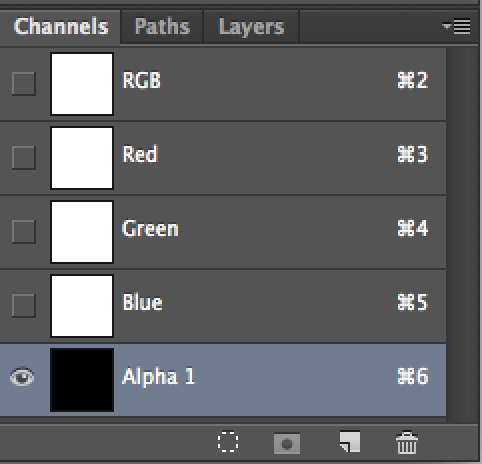Switch to the Paths tab

pos(162,26)
